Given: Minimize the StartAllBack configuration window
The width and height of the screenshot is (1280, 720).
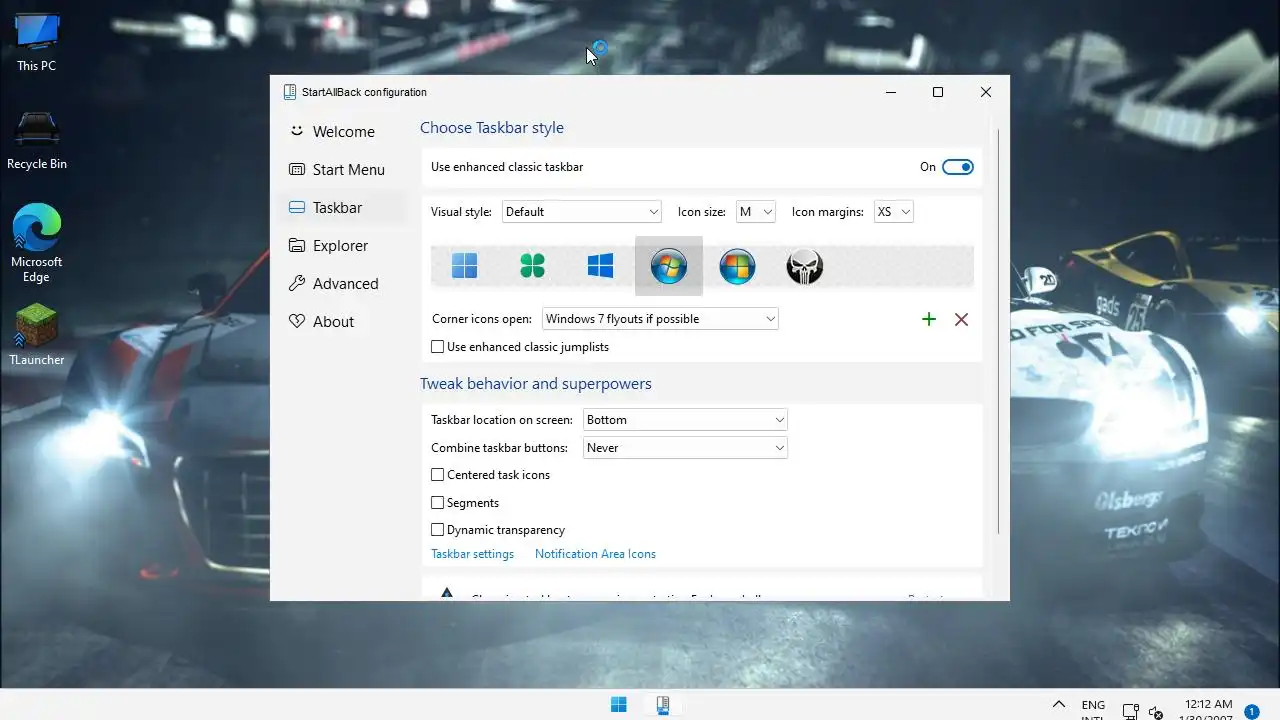Looking at the screenshot, I should 891,92.
